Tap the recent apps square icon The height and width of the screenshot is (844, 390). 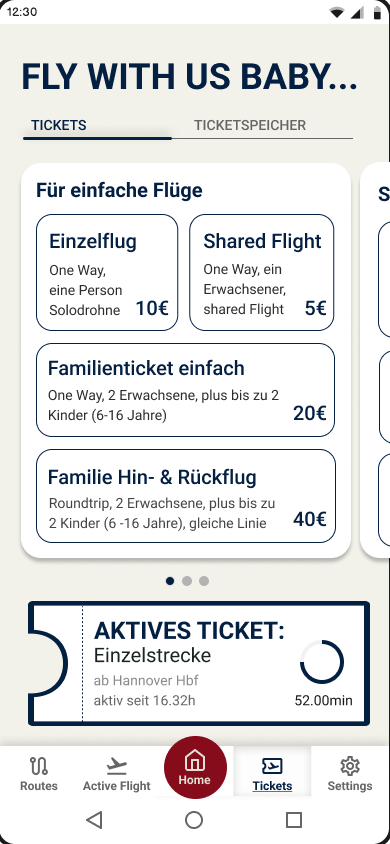coord(294,820)
